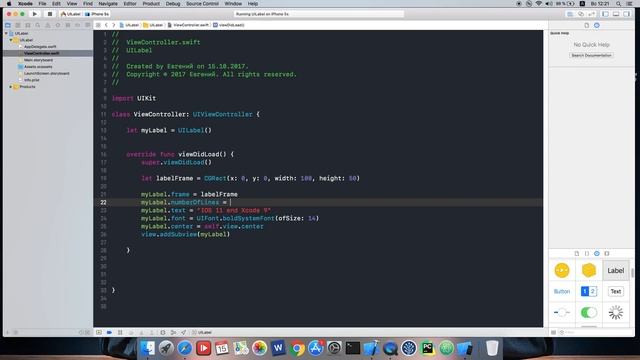Select the Switch object in library
640x360 pixels.
click(x=589, y=313)
